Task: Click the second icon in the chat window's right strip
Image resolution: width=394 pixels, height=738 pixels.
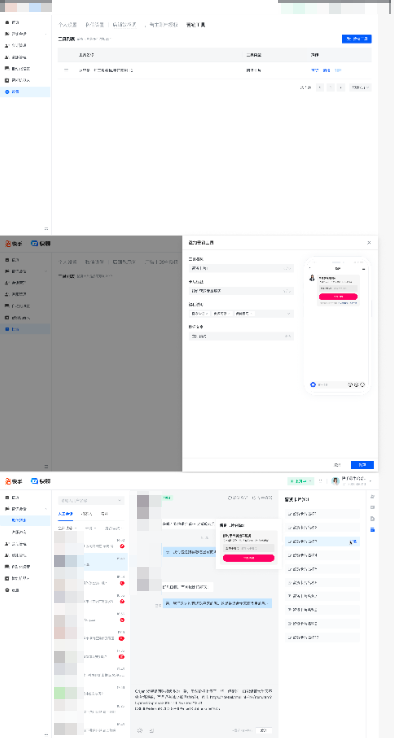Action: coord(372,507)
